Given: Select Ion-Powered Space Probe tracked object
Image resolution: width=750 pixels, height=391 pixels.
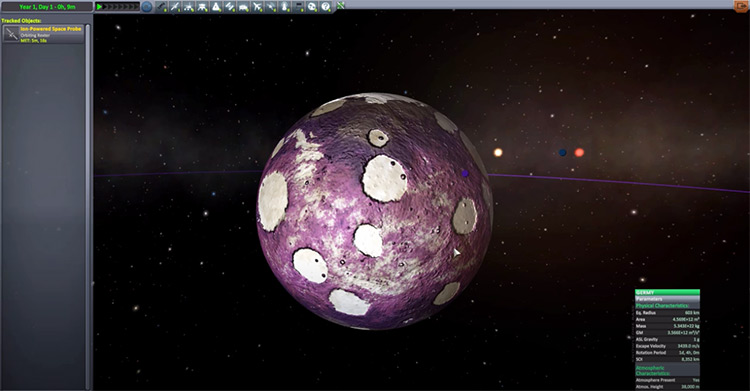Looking at the screenshot, I should (x=44, y=34).
